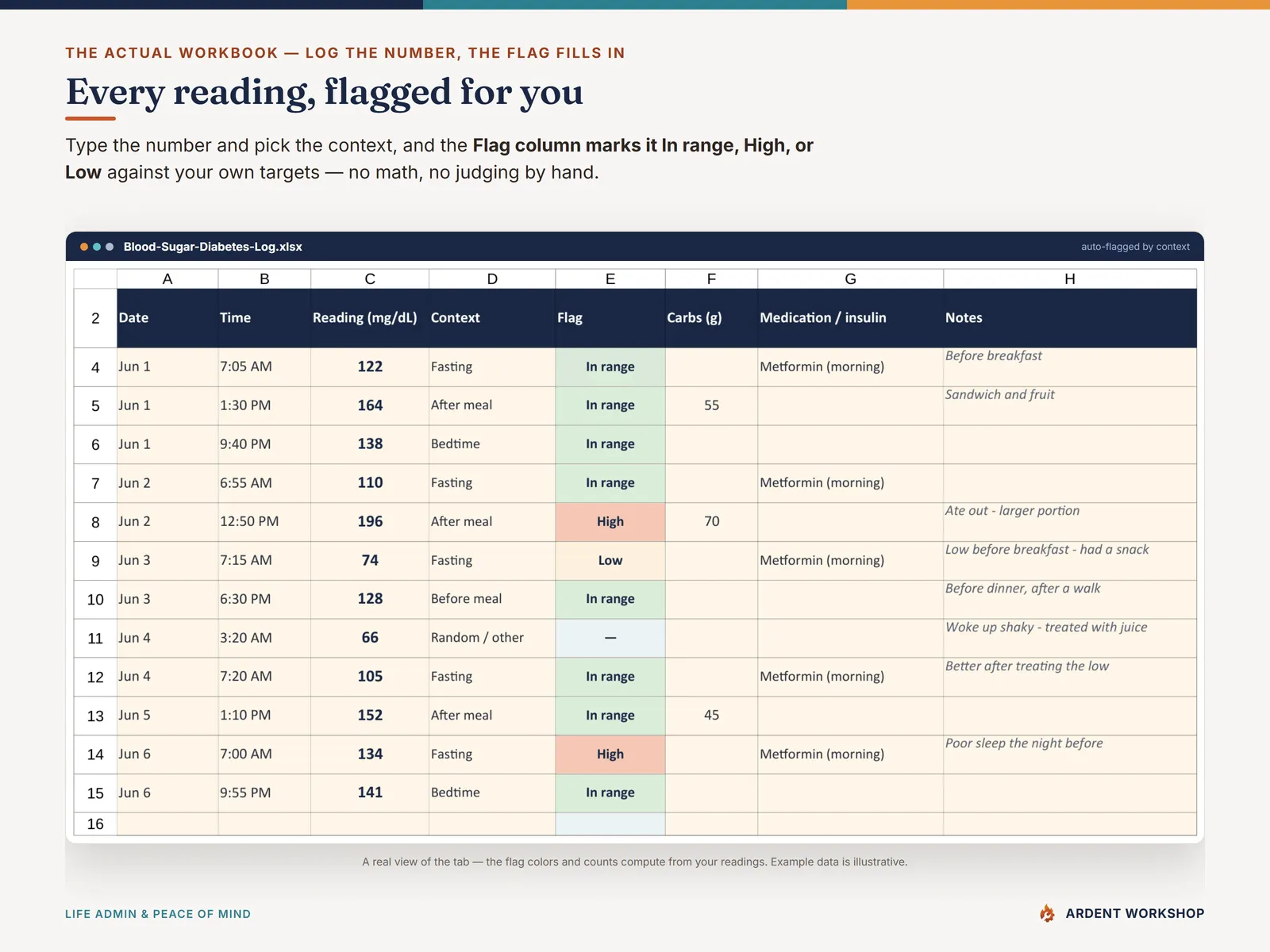
Task: Click the note Before dinner, after a walk
Action: coord(1022,589)
